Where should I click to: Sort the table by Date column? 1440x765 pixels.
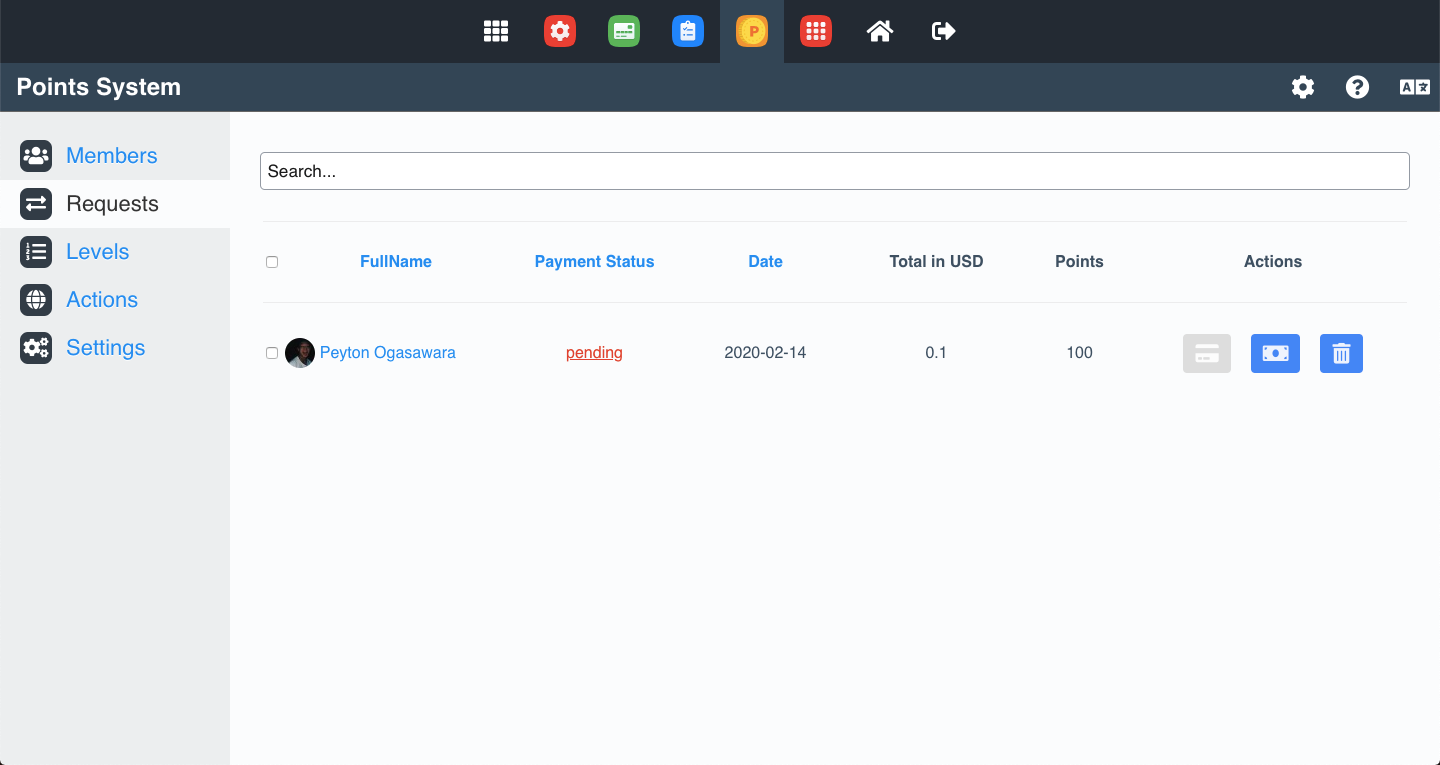pos(765,262)
